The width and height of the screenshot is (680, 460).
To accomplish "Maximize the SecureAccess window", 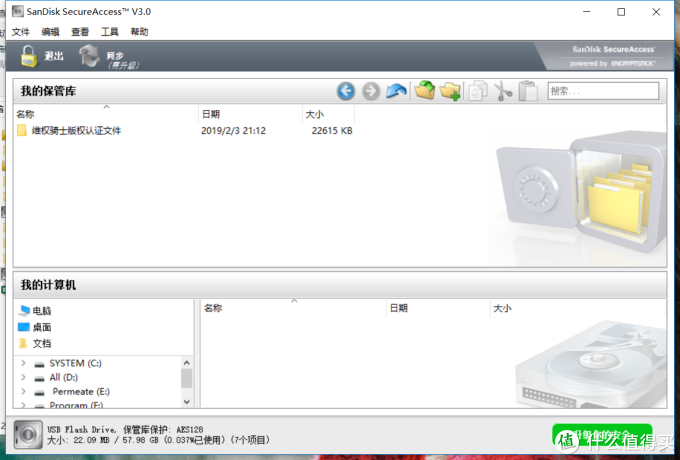I will [621, 12].
